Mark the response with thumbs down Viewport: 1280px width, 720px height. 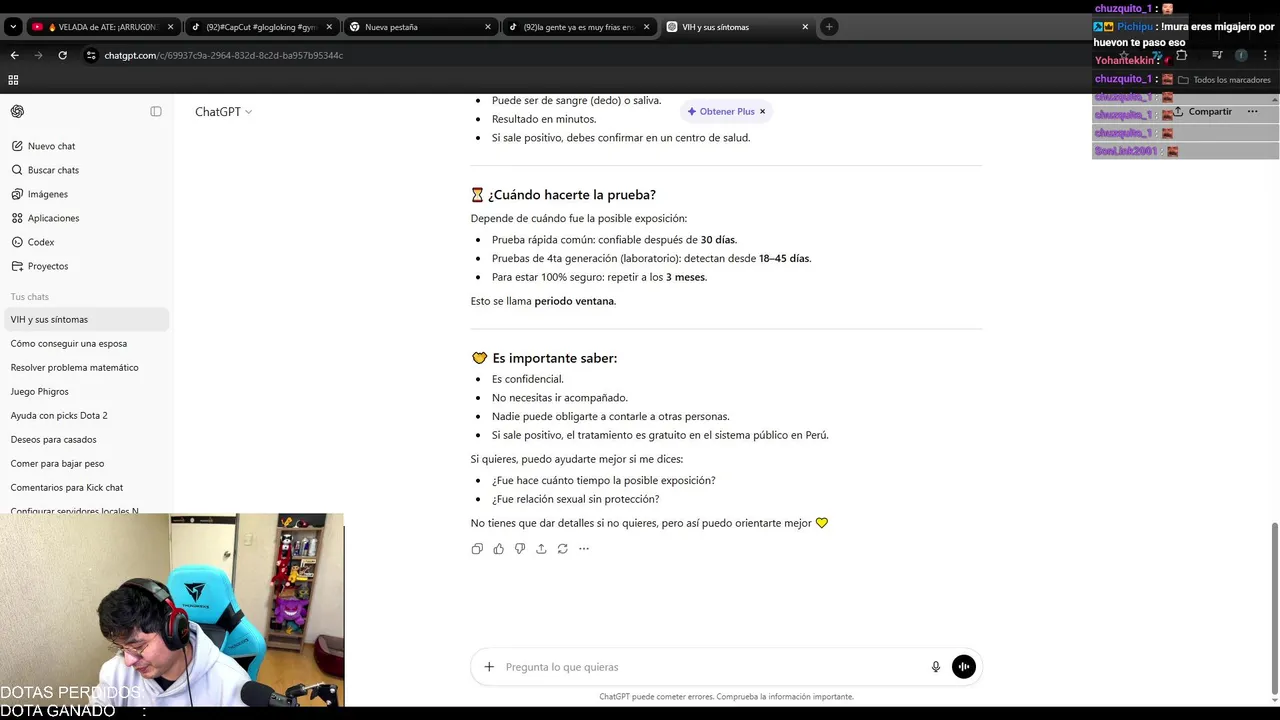[520, 549]
